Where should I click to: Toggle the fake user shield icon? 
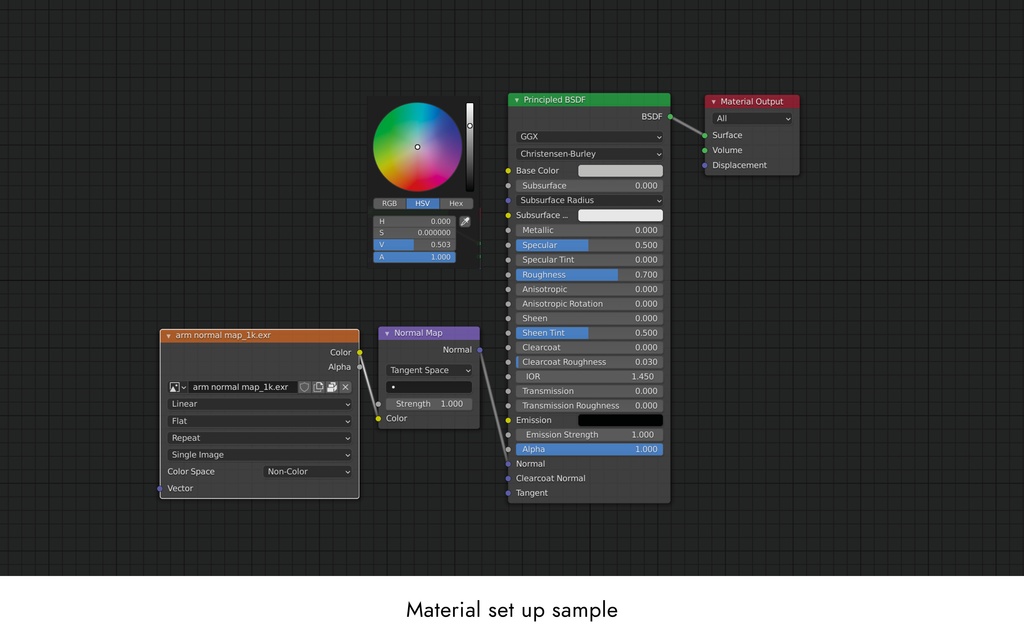coord(304,387)
